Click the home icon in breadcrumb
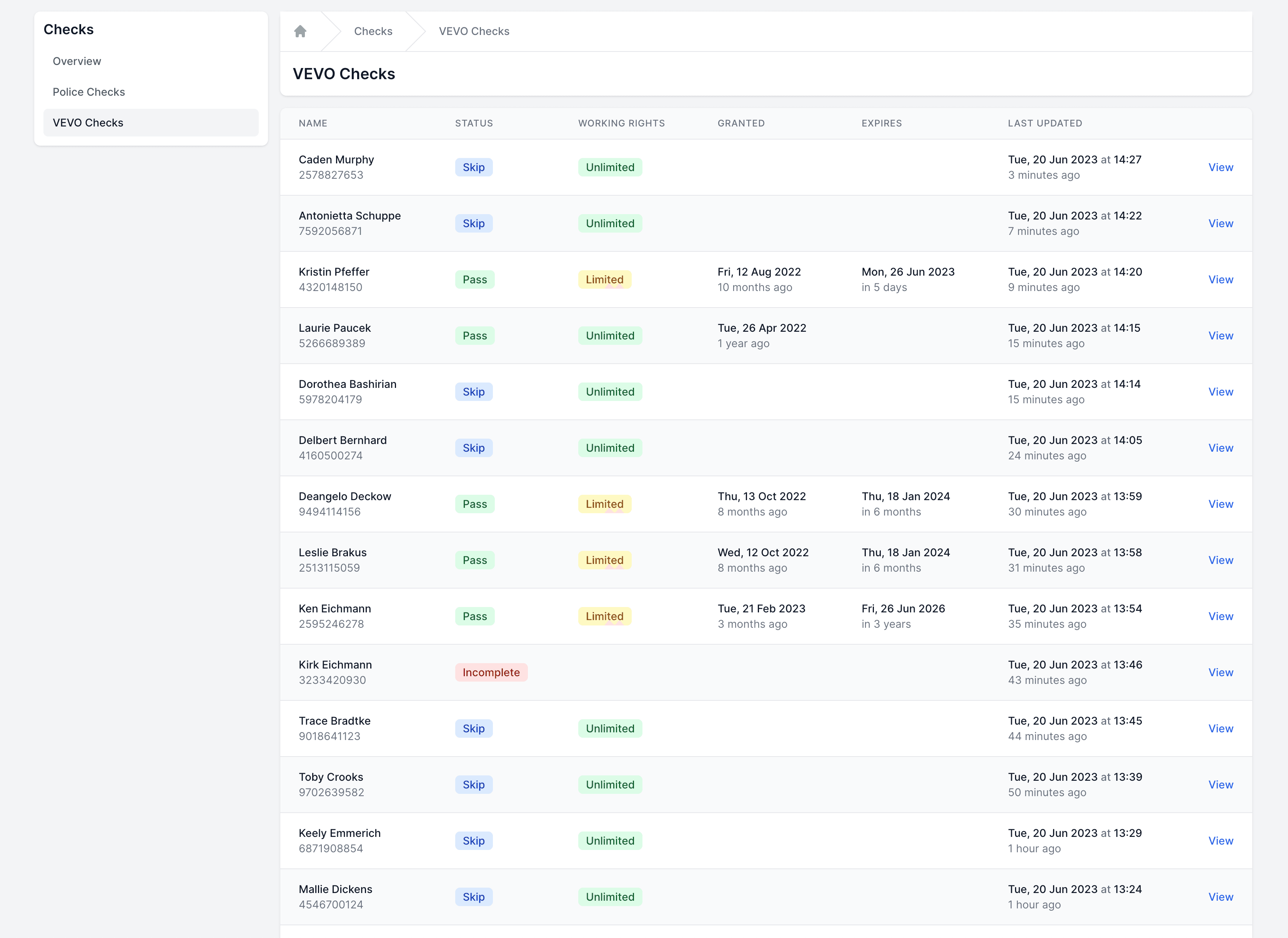 [x=300, y=31]
